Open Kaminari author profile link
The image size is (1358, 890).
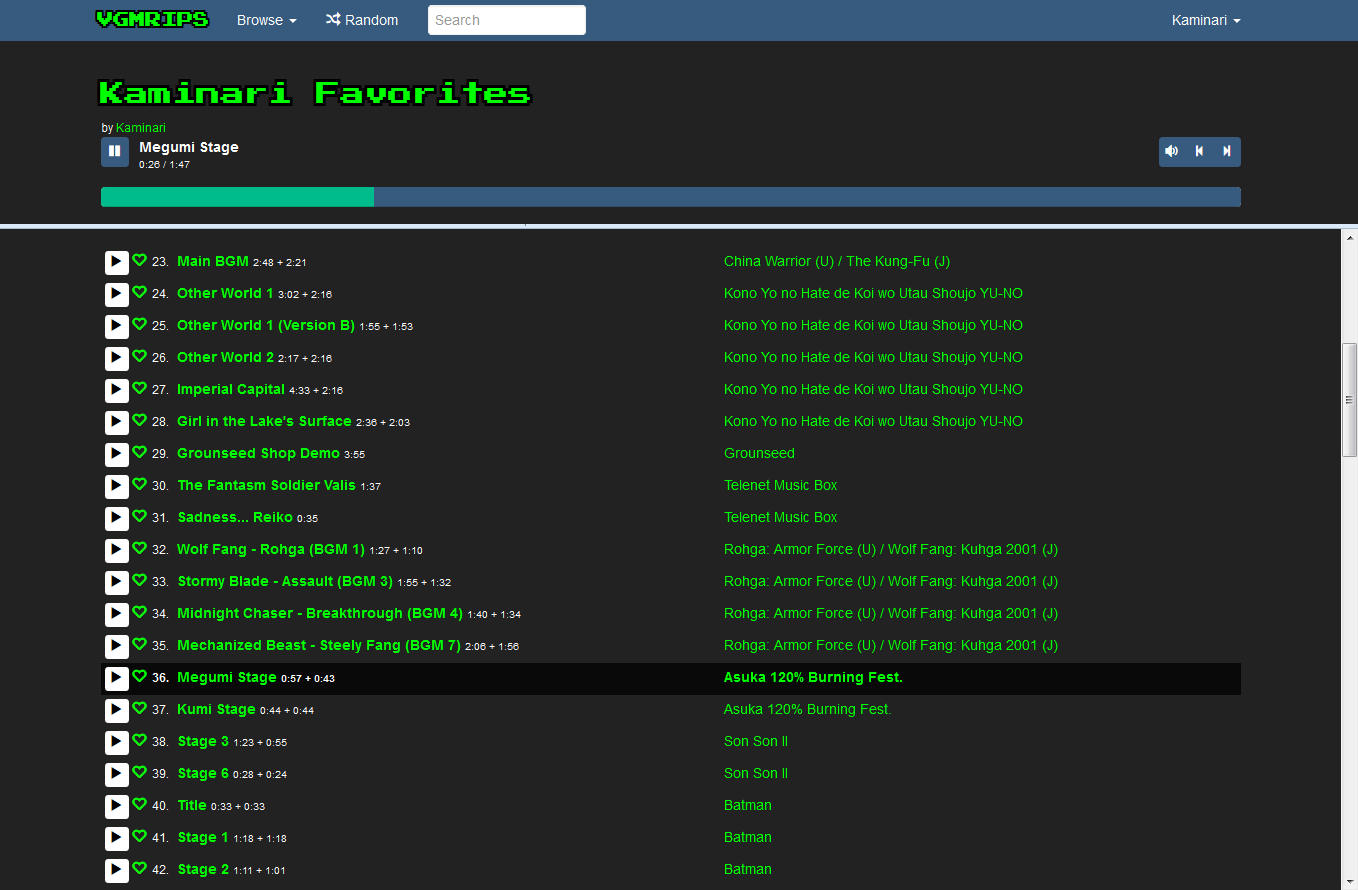141,128
